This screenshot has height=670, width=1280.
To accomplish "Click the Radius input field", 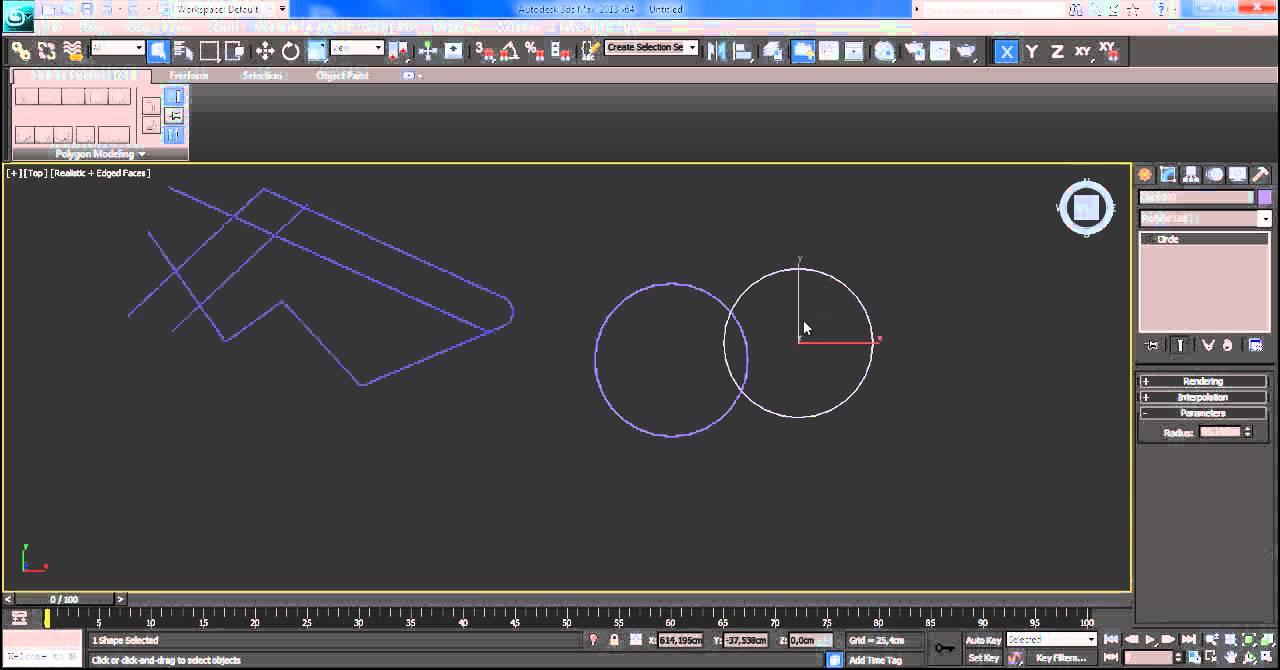I will click(x=1220, y=432).
